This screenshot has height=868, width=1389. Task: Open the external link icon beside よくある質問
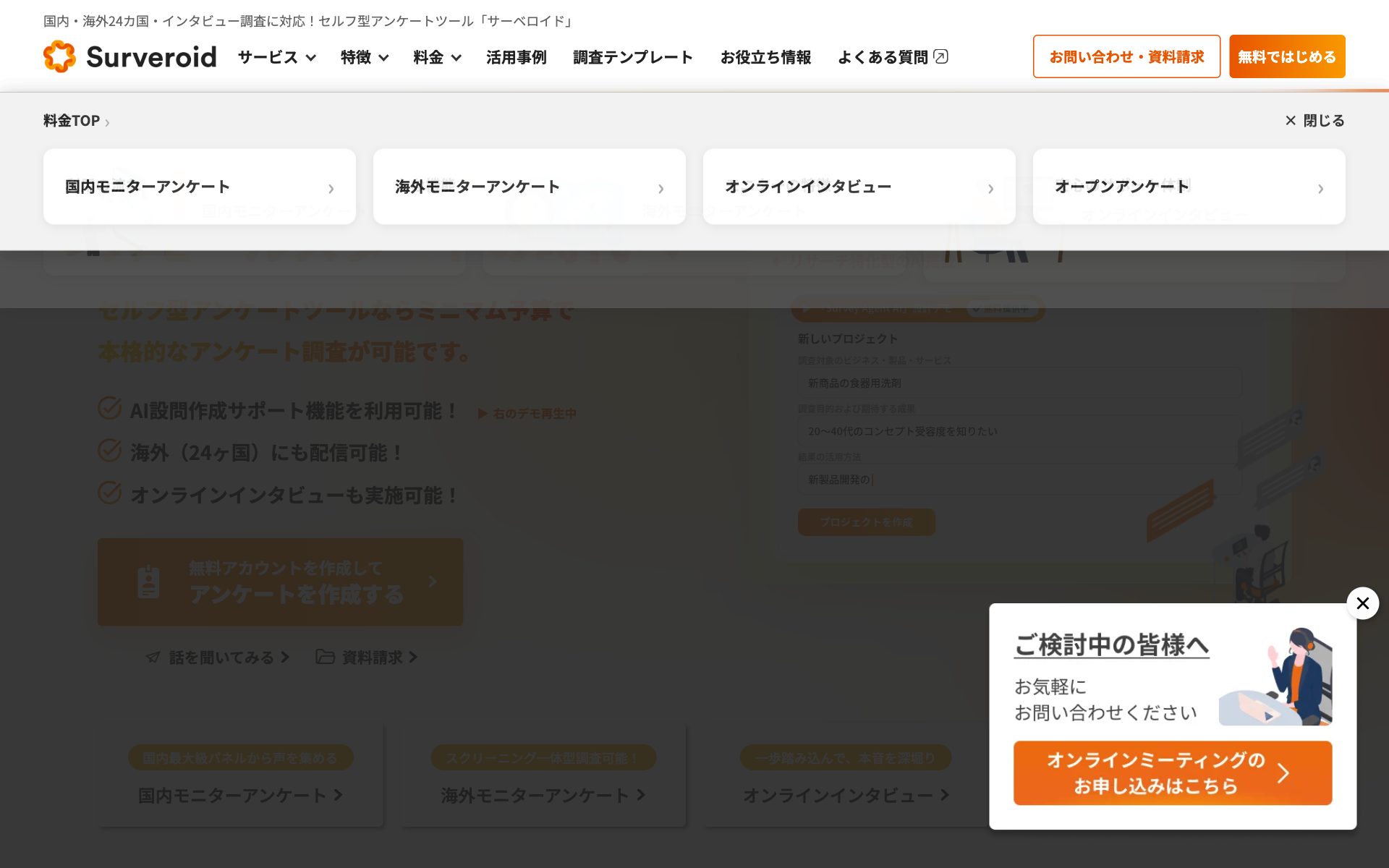(941, 56)
